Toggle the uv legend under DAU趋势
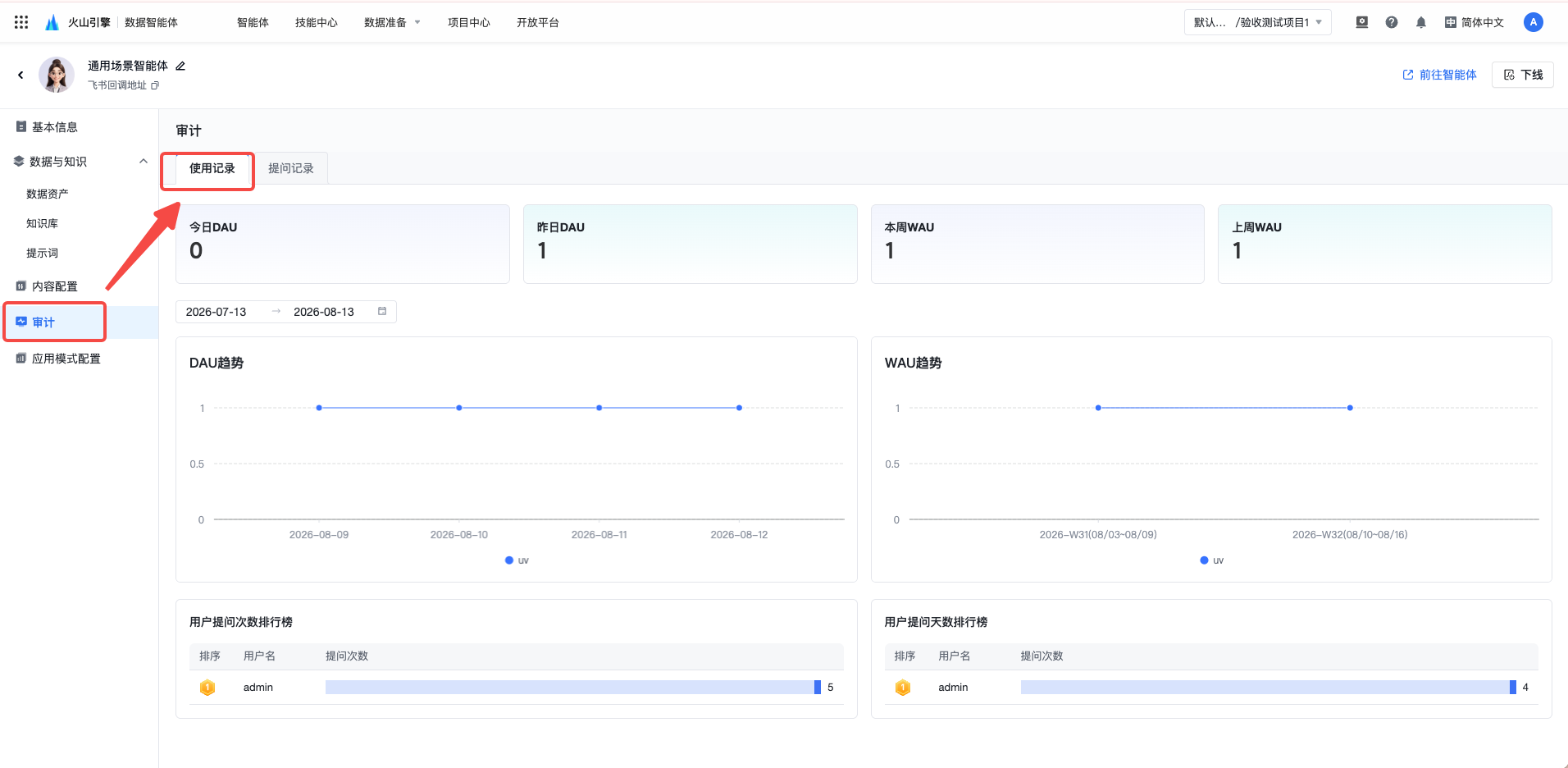The width and height of the screenshot is (1568, 768). pos(517,560)
